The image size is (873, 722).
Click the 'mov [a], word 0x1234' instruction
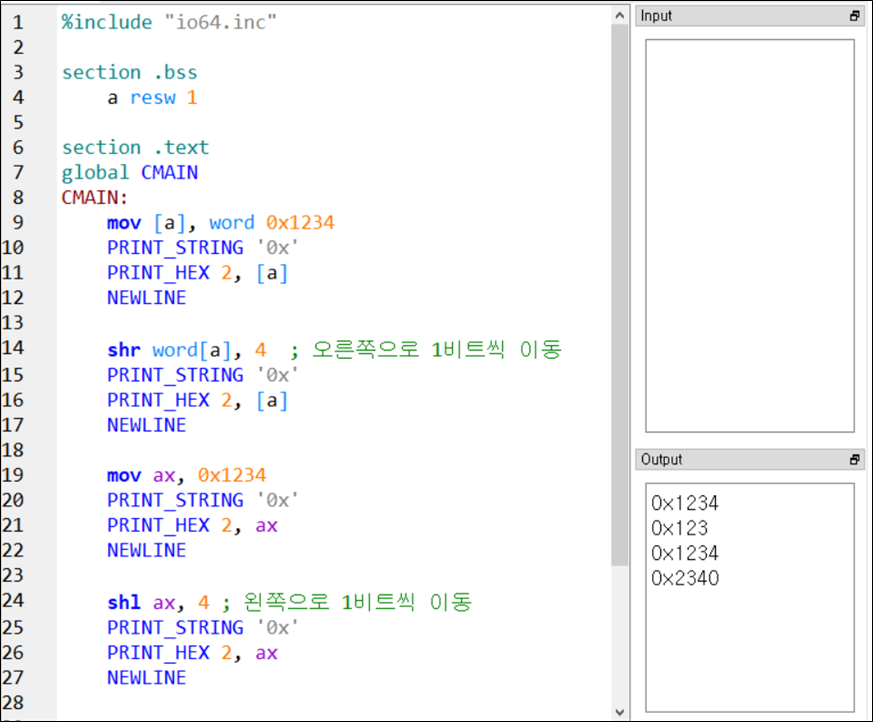pos(220,223)
